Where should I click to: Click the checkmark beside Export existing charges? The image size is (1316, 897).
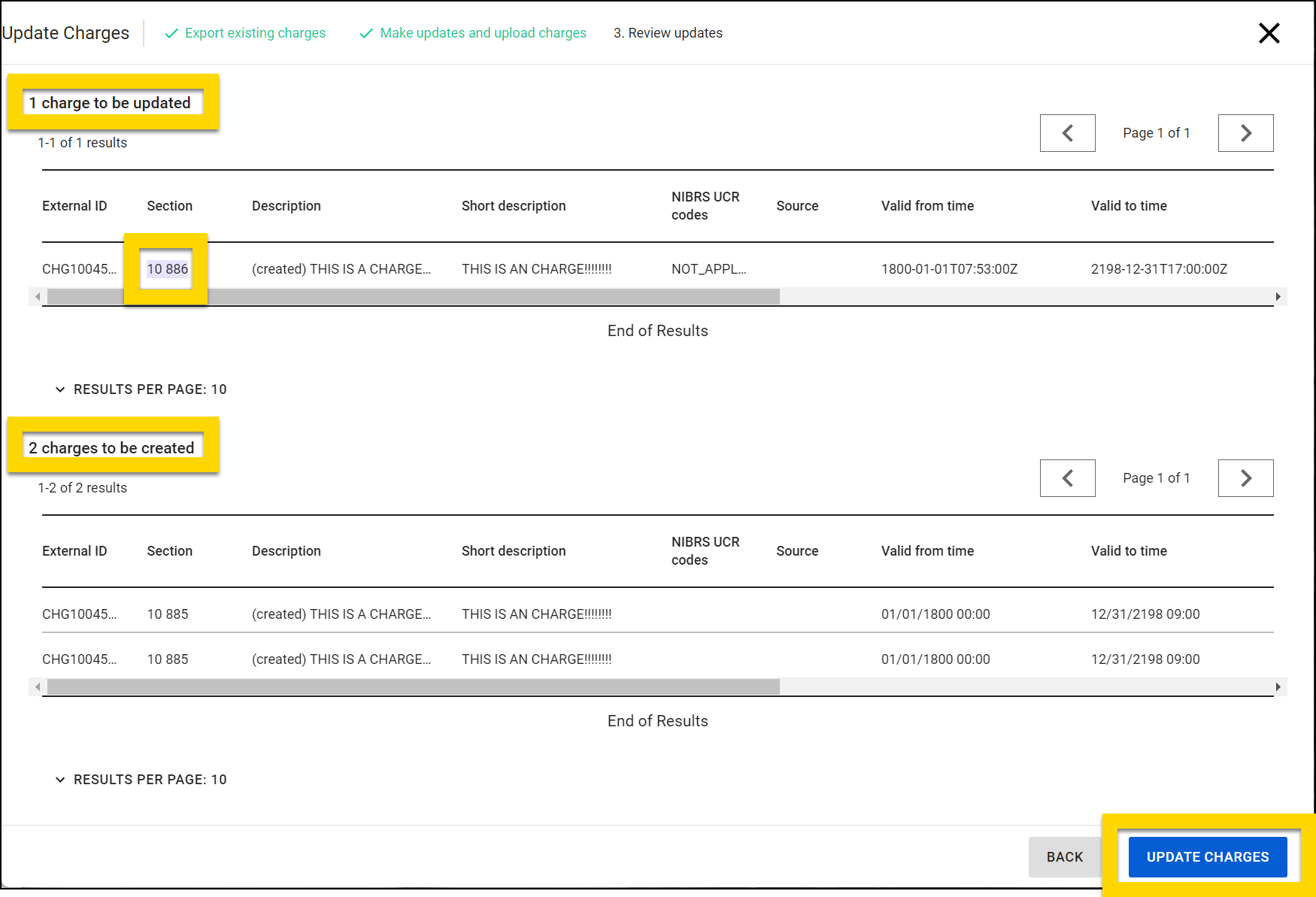[171, 33]
